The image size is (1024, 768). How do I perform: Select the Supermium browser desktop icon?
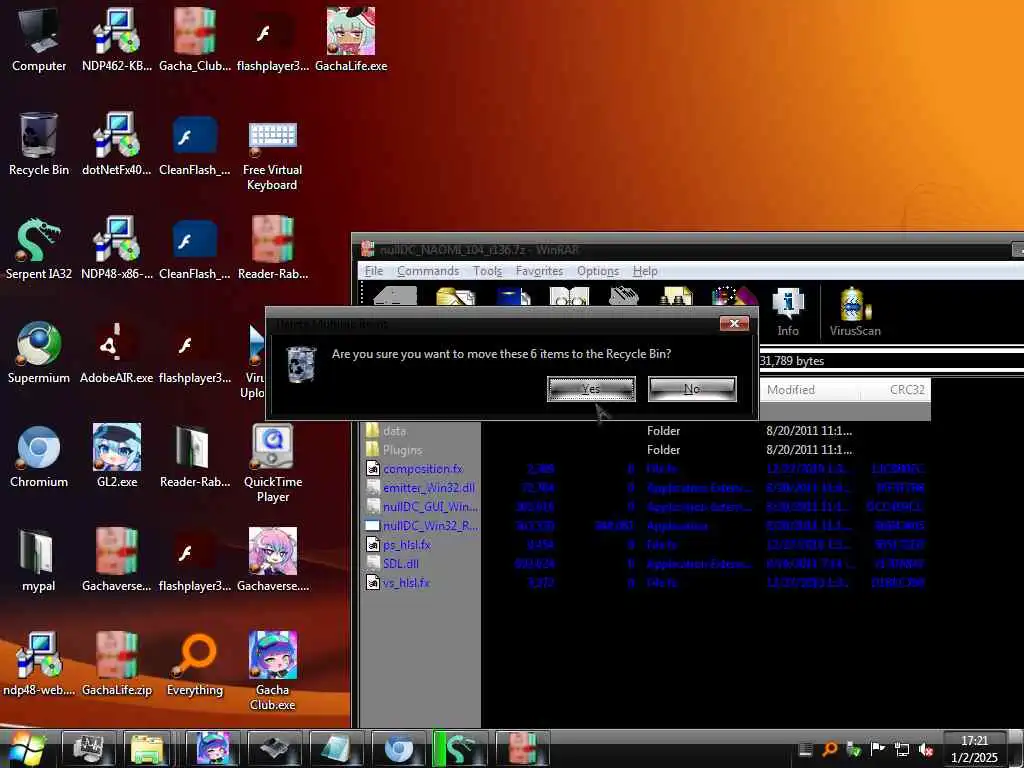tap(39, 352)
